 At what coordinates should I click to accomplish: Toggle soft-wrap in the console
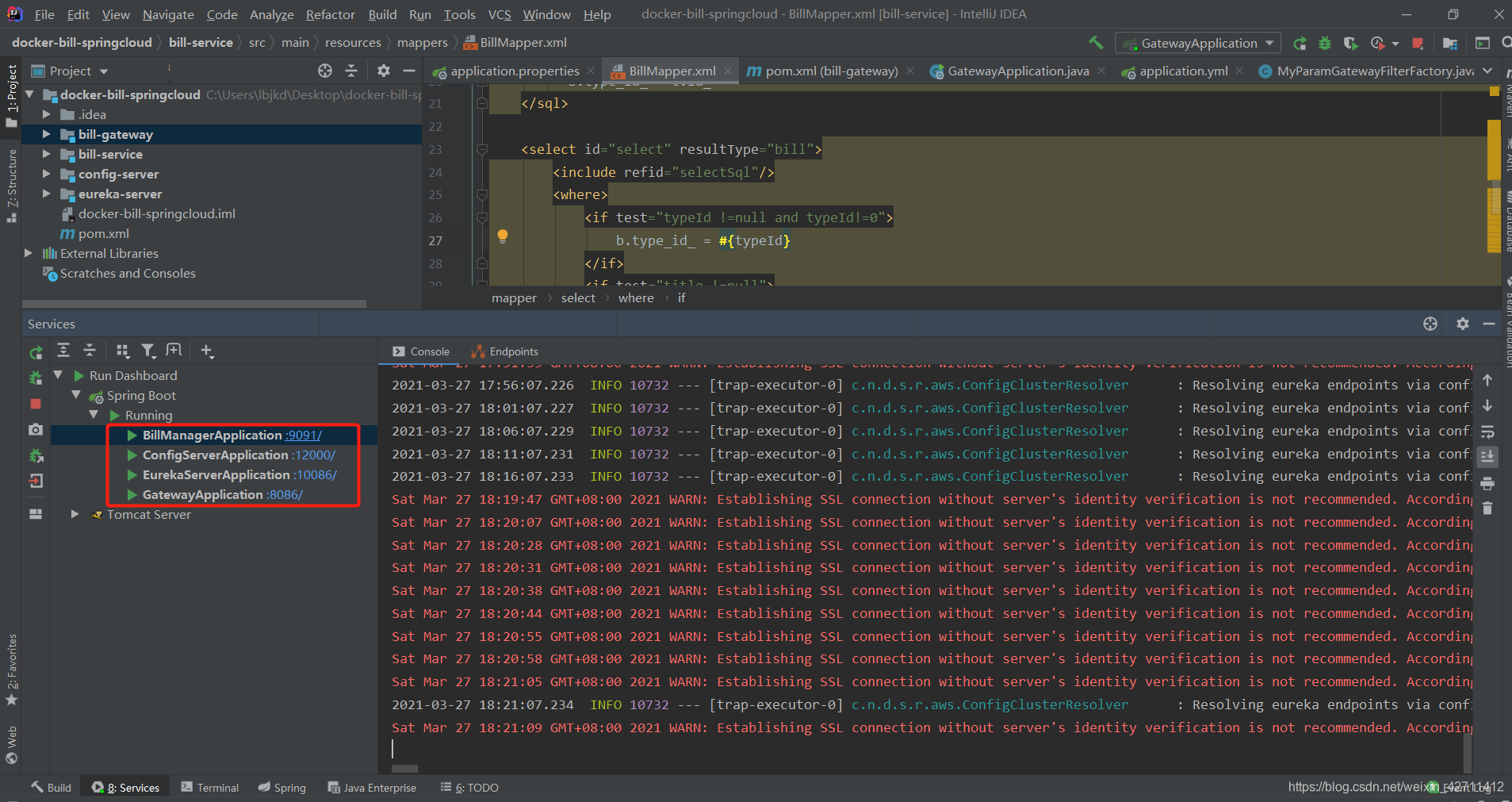coord(1487,432)
